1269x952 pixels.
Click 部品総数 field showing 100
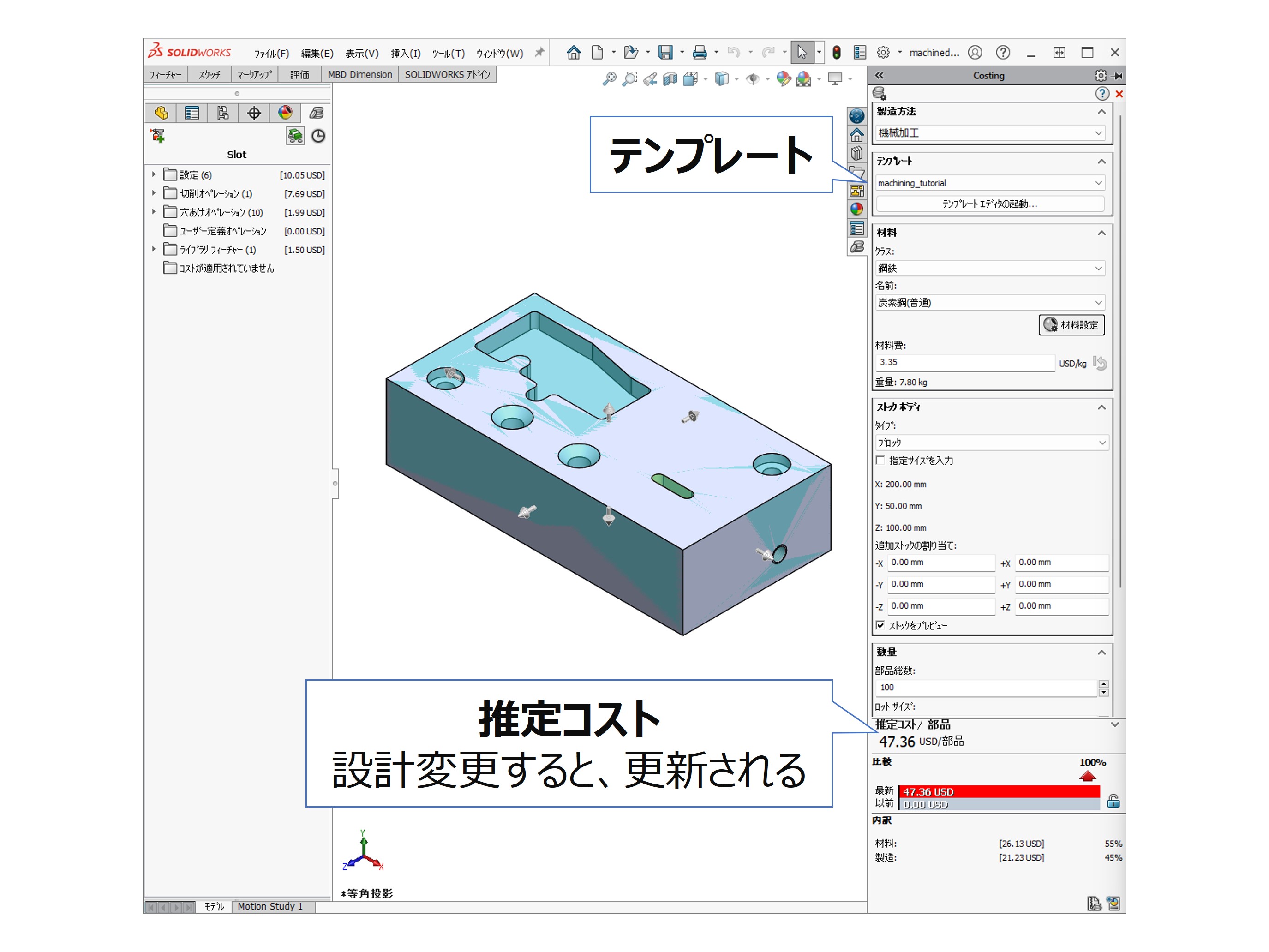click(987, 688)
